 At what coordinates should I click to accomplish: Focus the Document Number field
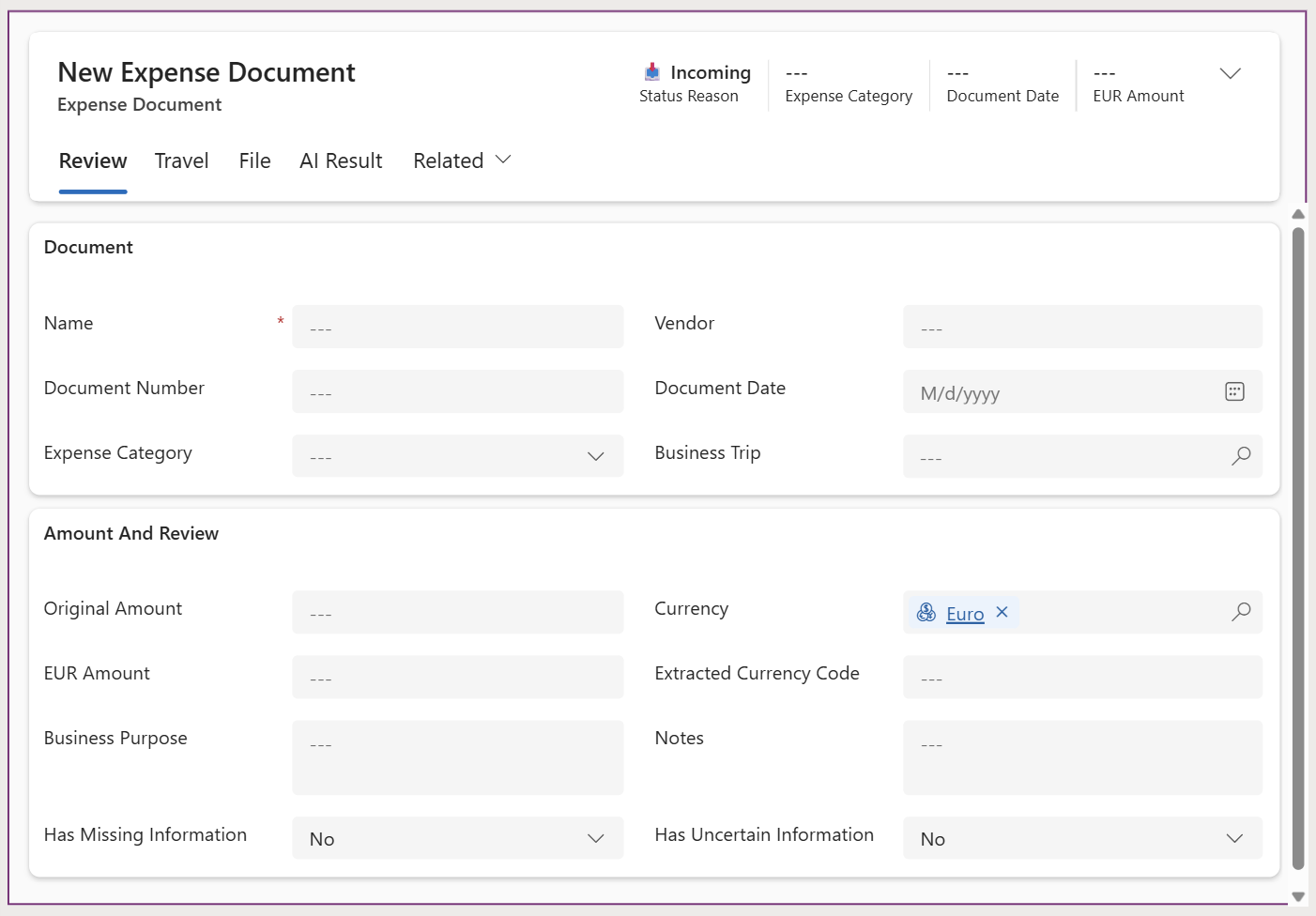click(458, 391)
